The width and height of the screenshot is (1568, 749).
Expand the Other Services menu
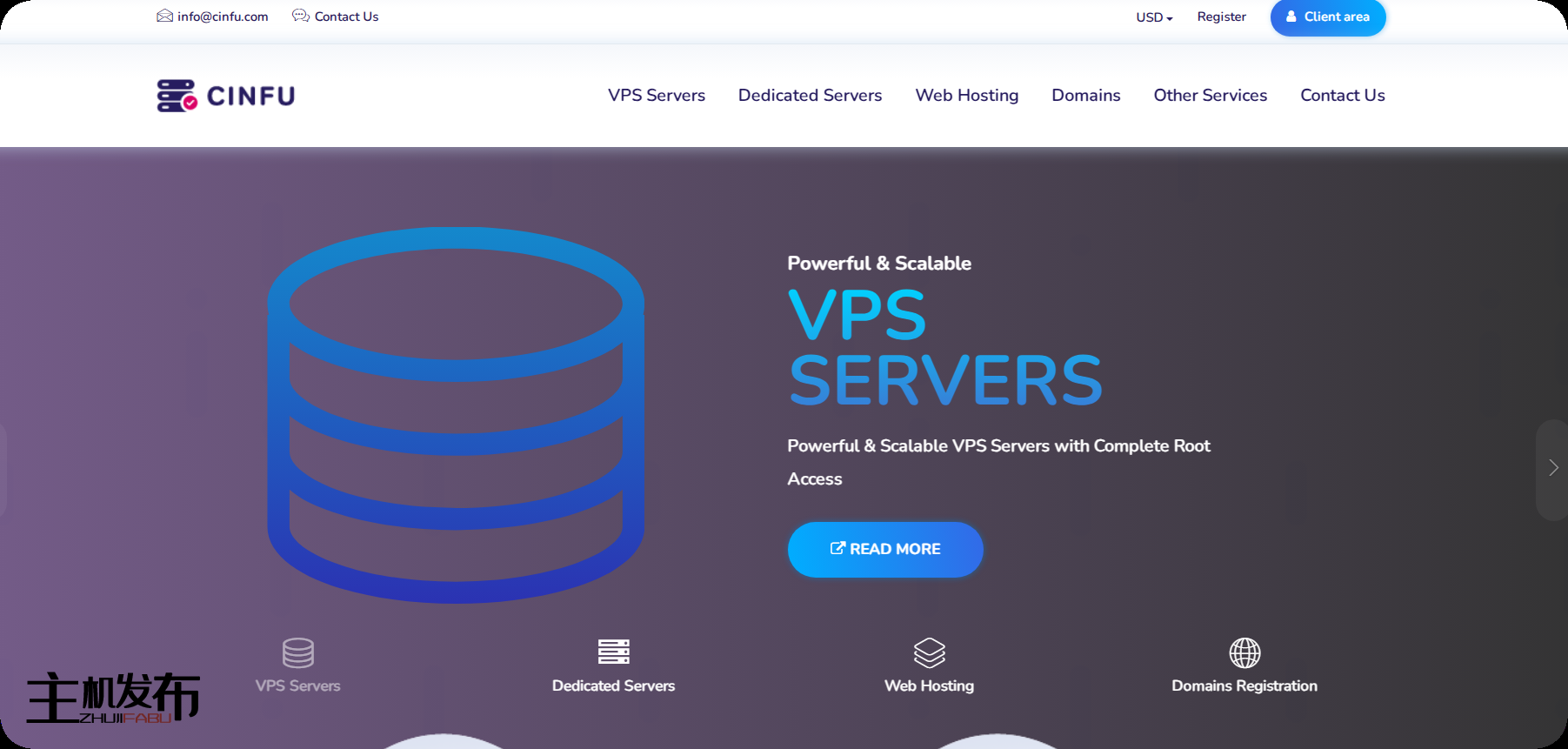point(1210,96)
